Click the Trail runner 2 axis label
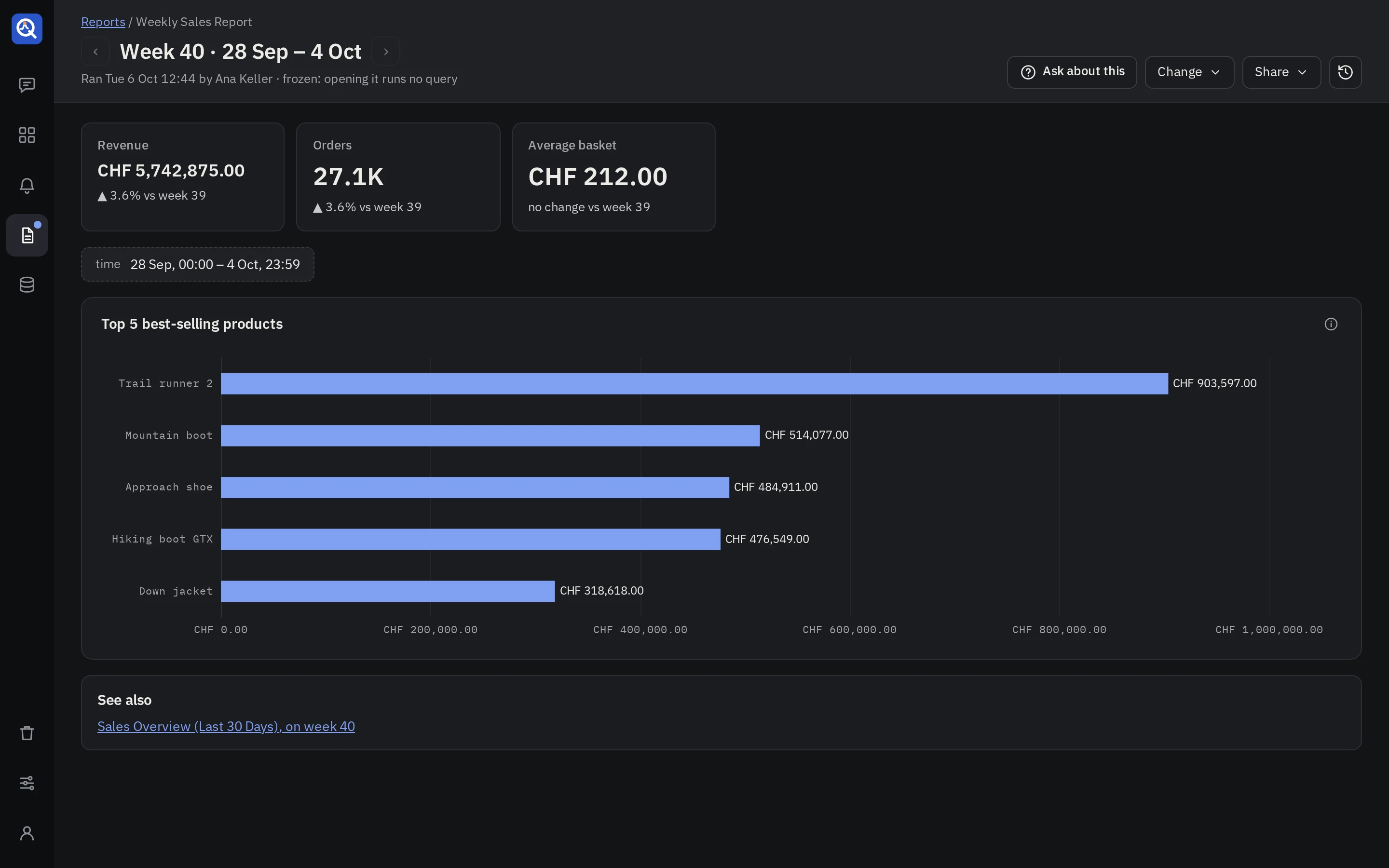The width and height of the screenshot is (1389, 868). (165, 383)
